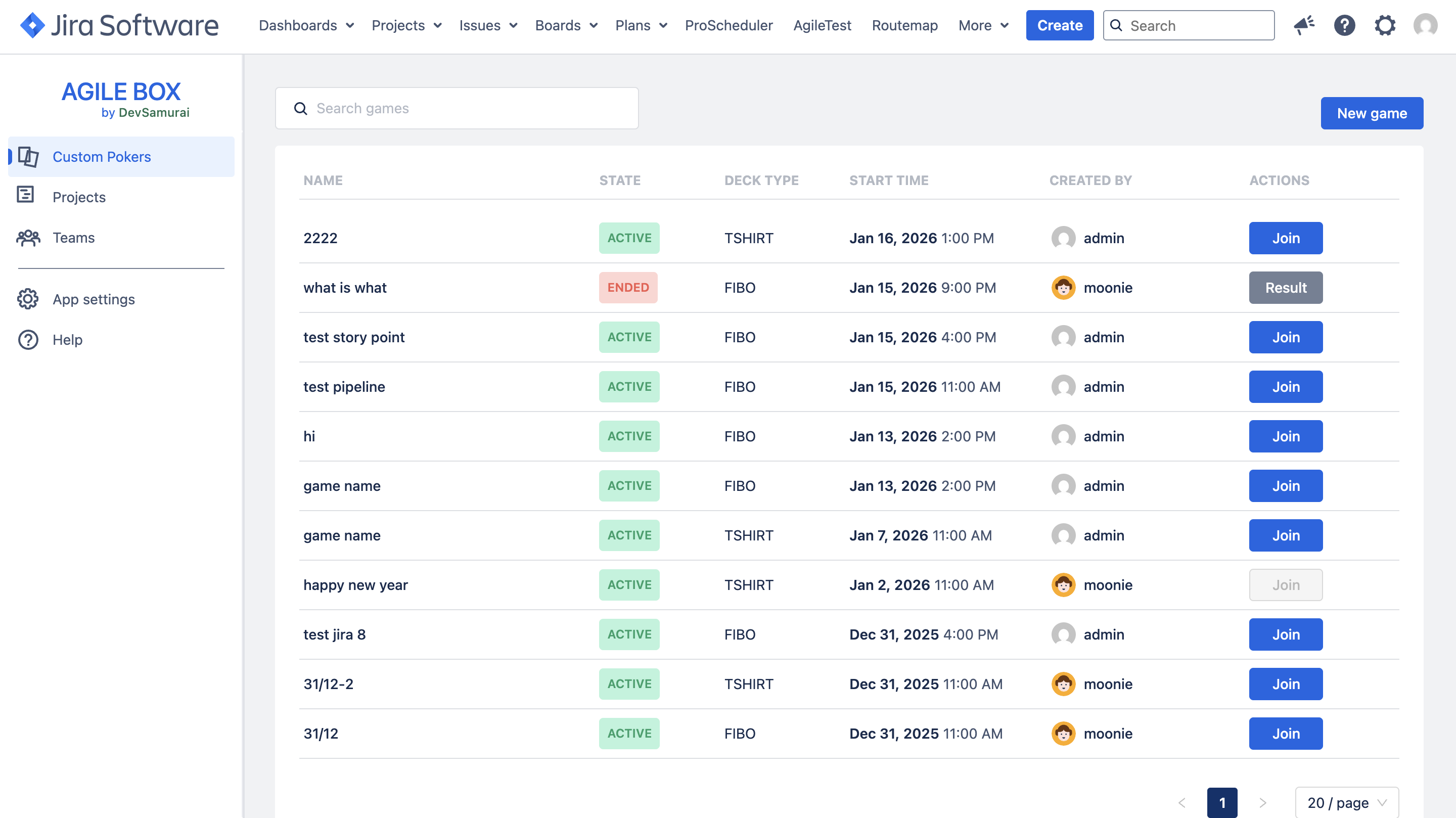This screenshot has width=1456, height=818.
Task: Expand the Dashboards dropdown menu
Action: [306, 25]
